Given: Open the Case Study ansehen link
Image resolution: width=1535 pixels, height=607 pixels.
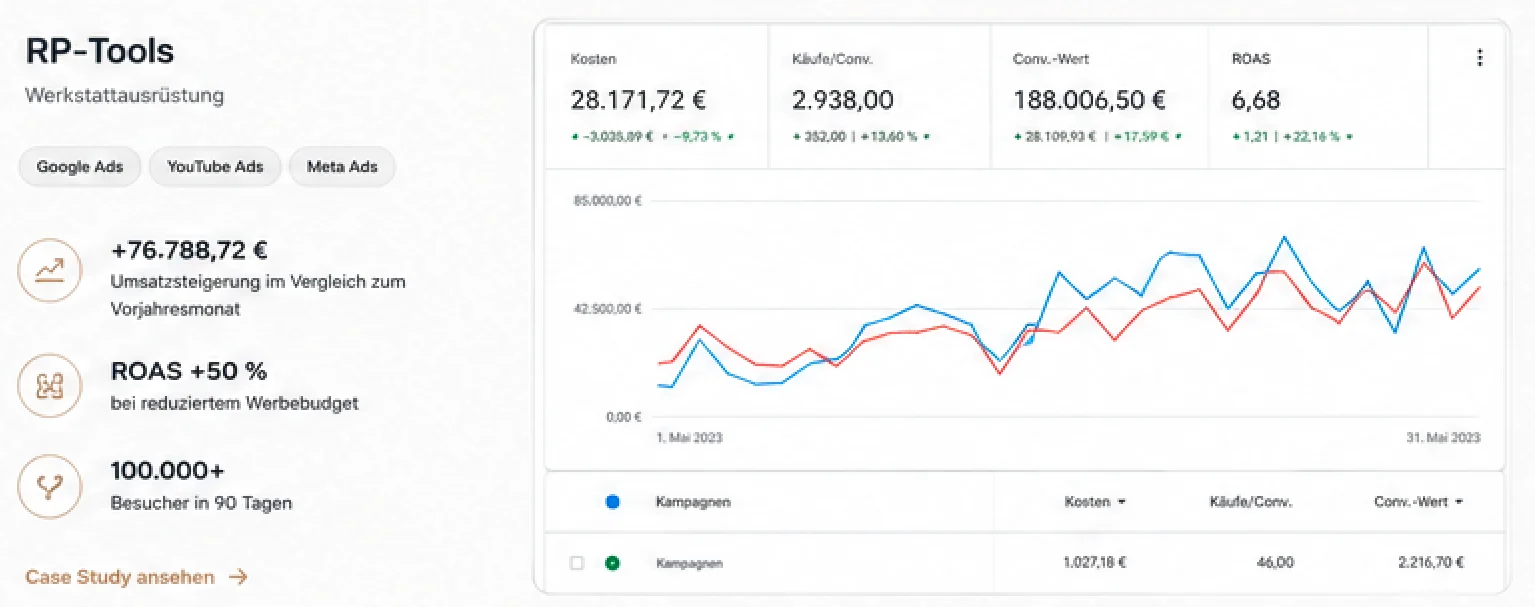Looking at the screenshot, I should point(136,577).
